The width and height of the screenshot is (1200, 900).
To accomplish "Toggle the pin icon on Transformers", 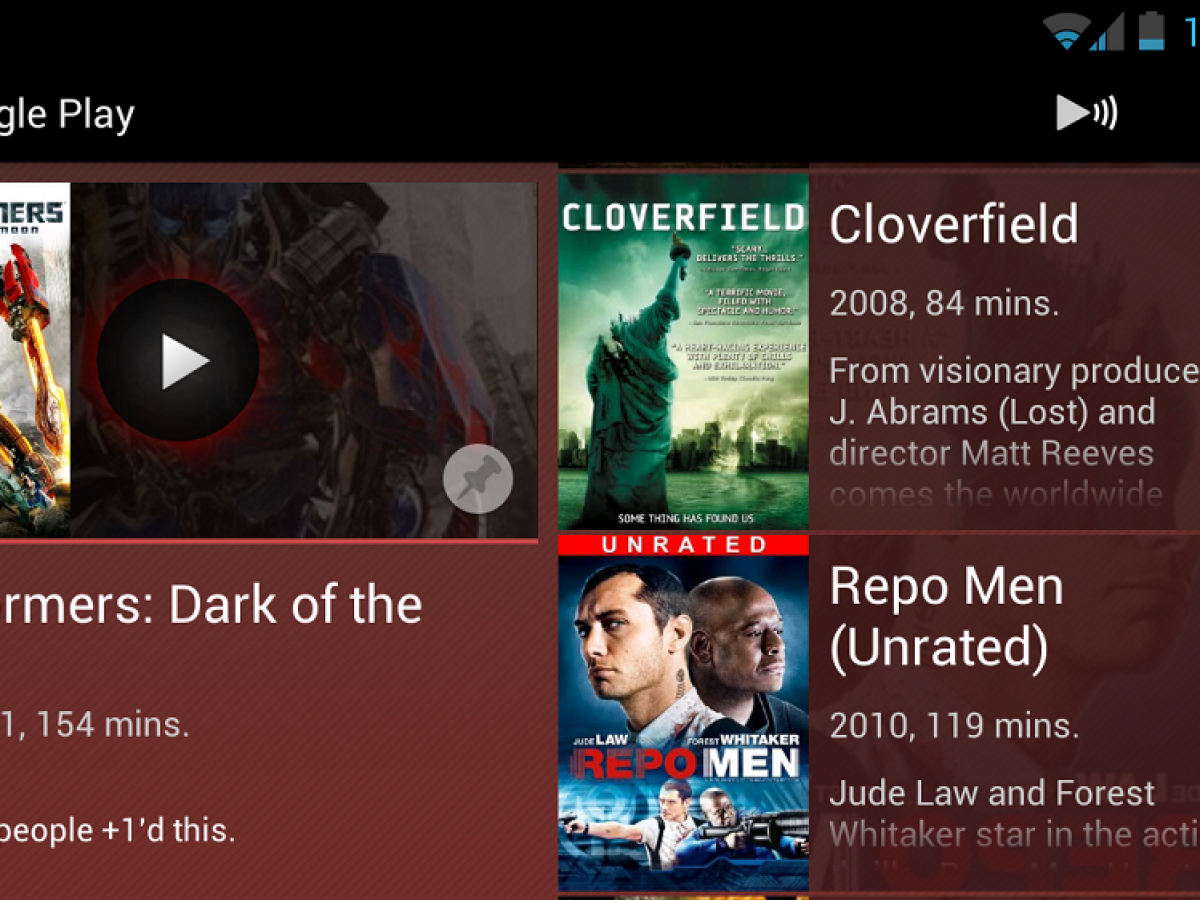I will (x=478, y=479).
